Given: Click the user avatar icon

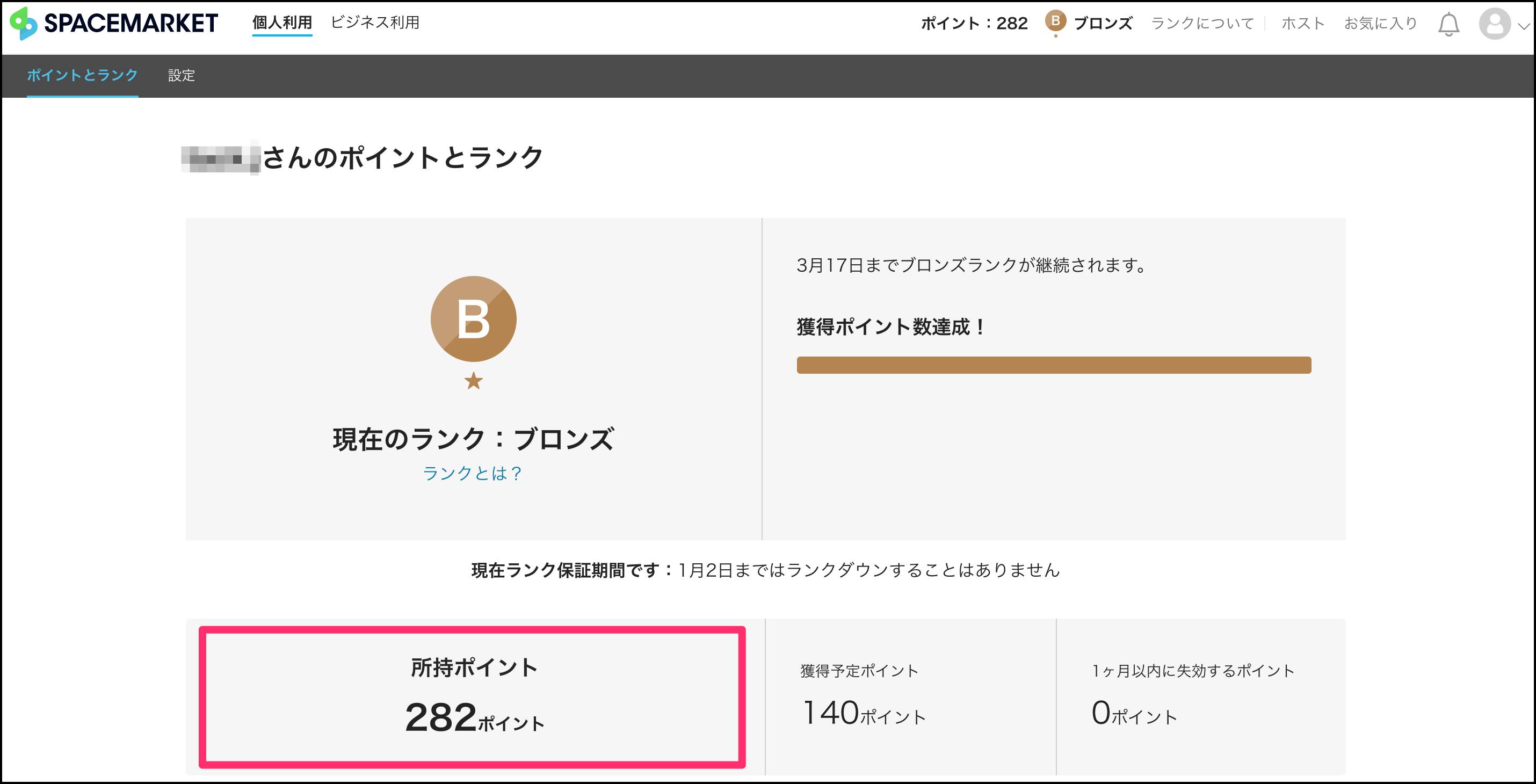Looking at the screenshot, I should coord(1494,25).
